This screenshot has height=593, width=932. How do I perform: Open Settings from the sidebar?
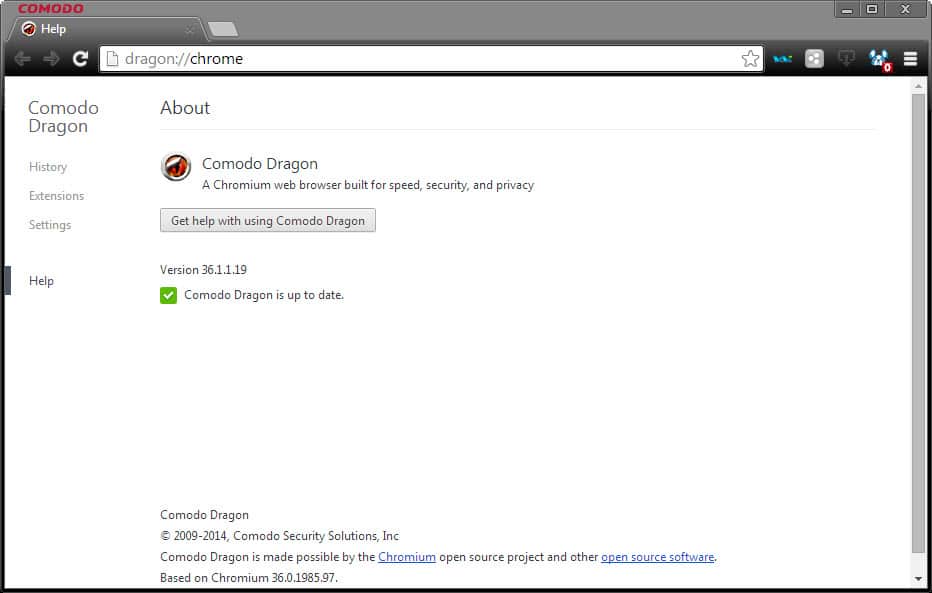50,225
